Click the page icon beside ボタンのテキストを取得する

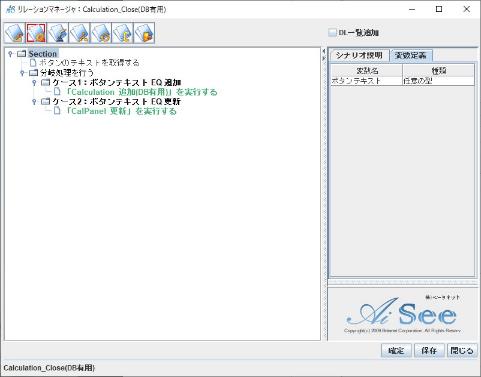coord(33,62)
